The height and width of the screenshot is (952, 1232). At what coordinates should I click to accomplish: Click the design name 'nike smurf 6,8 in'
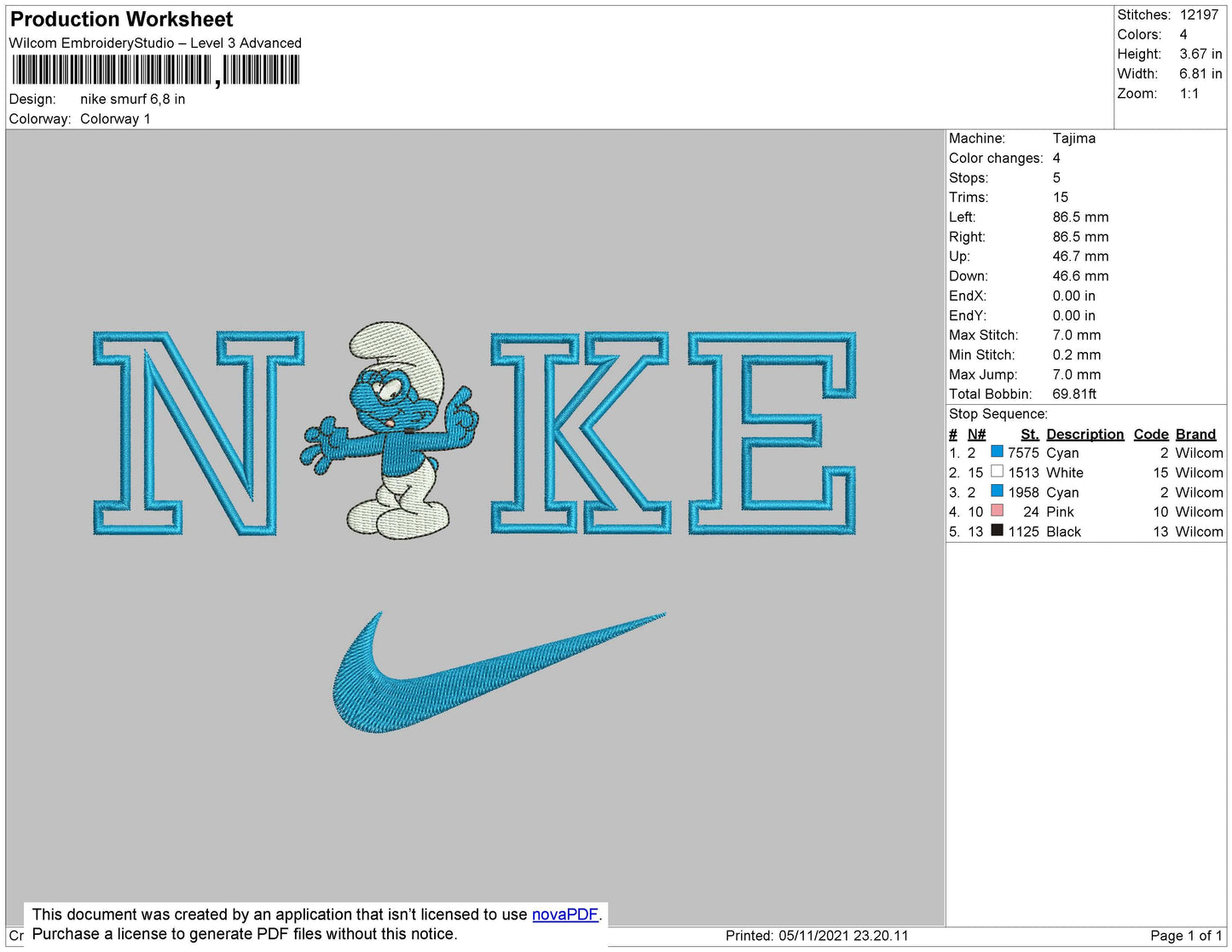click(x=132, y=100)
